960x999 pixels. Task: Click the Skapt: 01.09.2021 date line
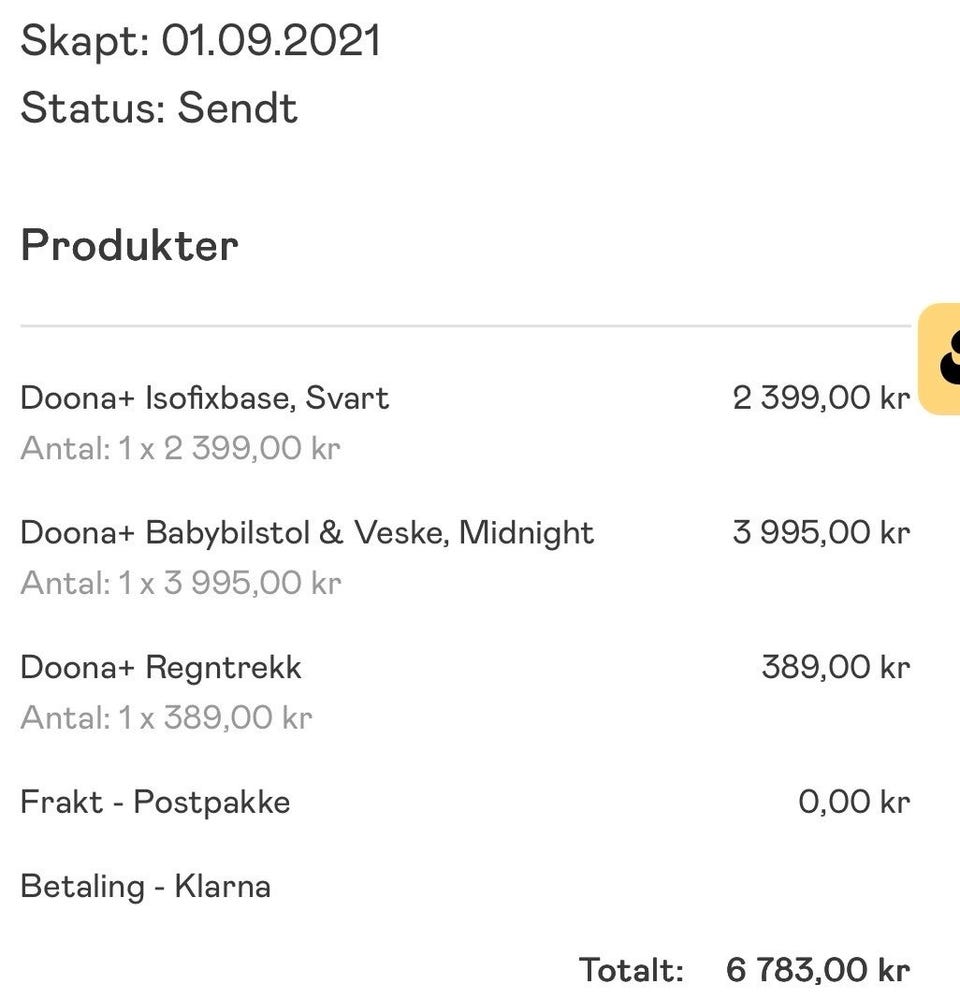click(201, 41)
